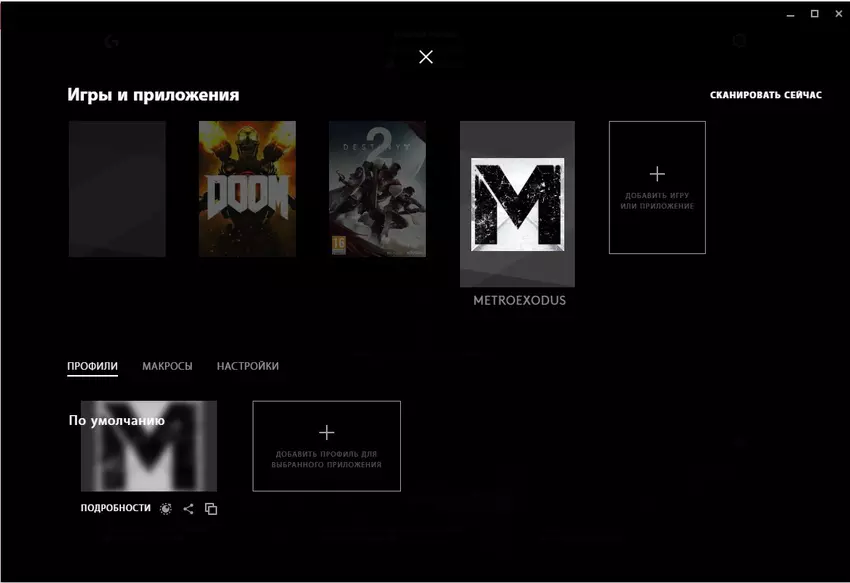Image resolution: width=850 pixels, height=583 pixels.
Task: Click the Сканировать сейчас button
Action: coord(765,95)
